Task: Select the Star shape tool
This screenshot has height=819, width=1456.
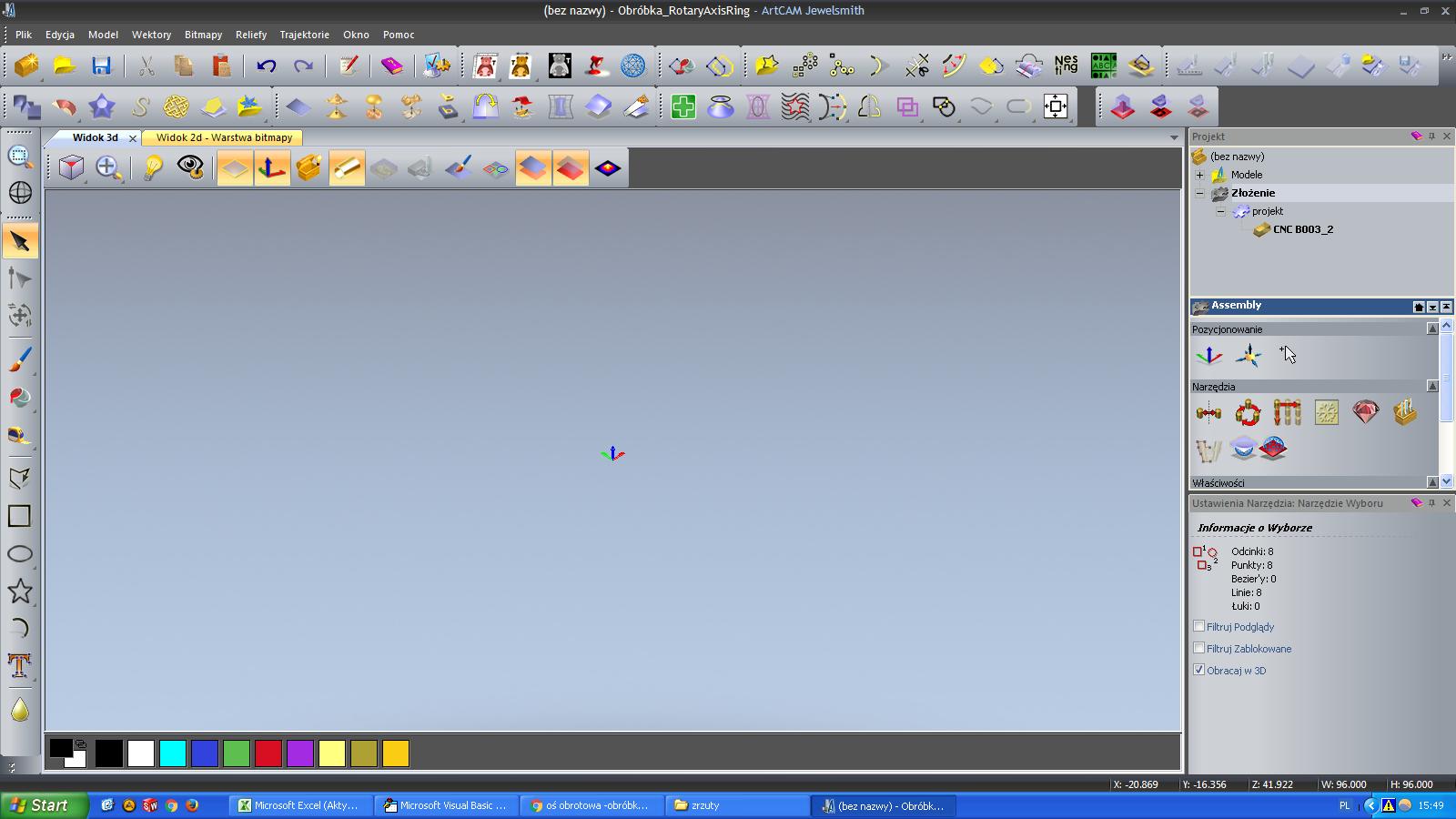Action: coord(20,591)
